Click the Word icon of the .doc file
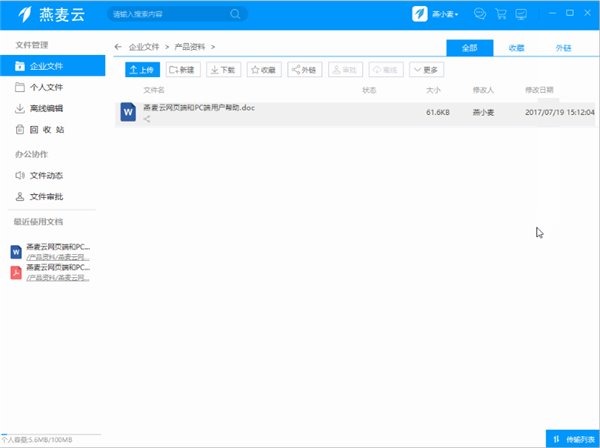Image resolution: width=600 pixels, height=448 pixels. coord(128,112)
